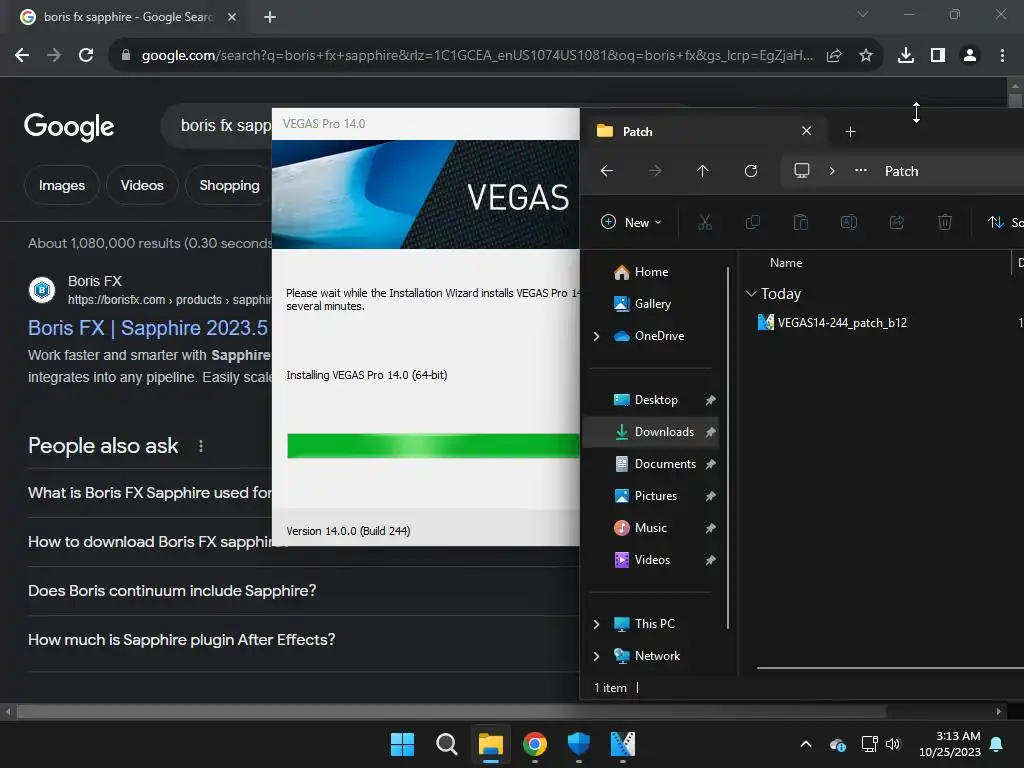Close the Patch tab in File Explorer
Image resolution: width=1024 pixels, height=768 pixels.
click(807, 131)
